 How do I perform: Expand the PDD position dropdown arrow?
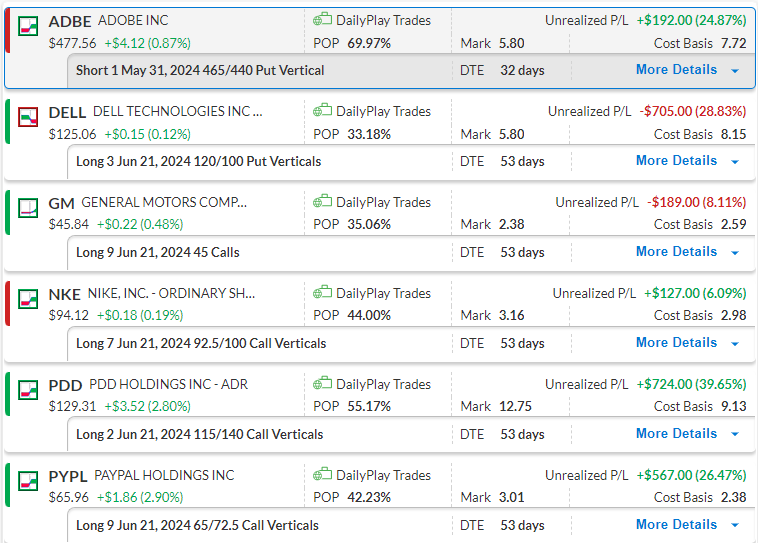pyautogui.click(x=735, y=434)
